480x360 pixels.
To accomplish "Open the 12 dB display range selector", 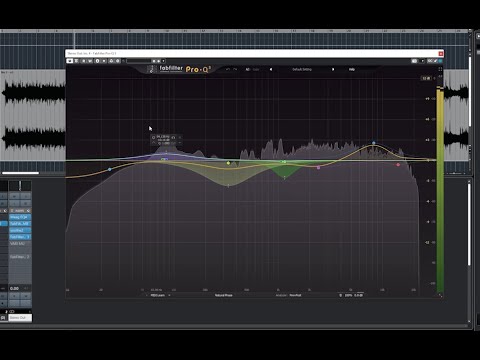I will pyautogui.click(x=426, y=78).
